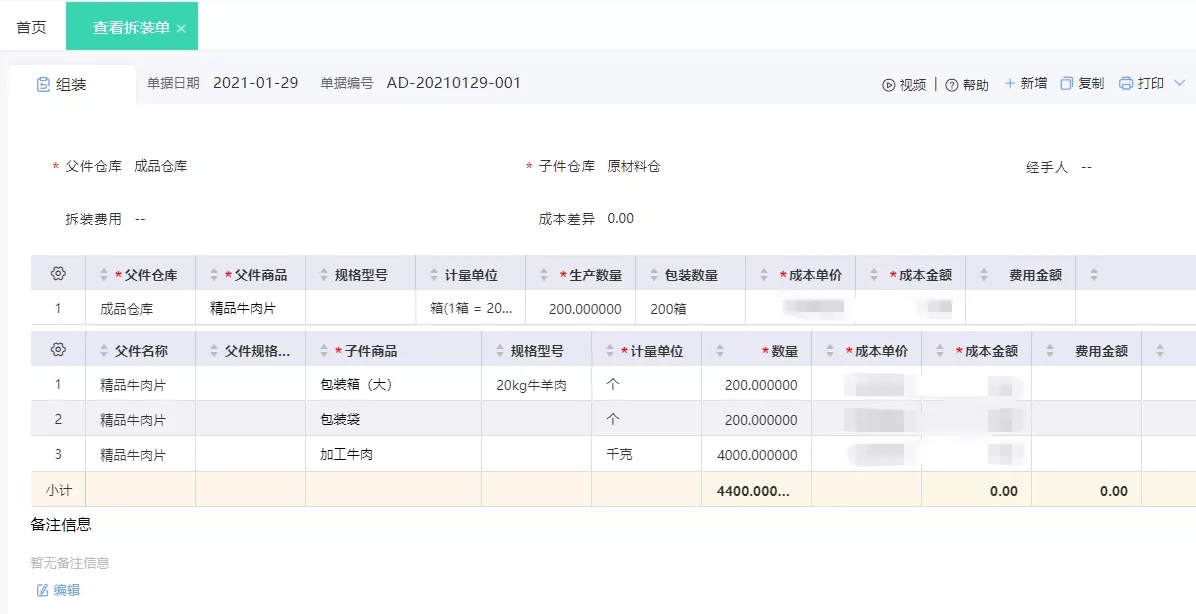1196x614 pixels.
Task: Open the gear column settings on parent table
Action: coord(58,273)
